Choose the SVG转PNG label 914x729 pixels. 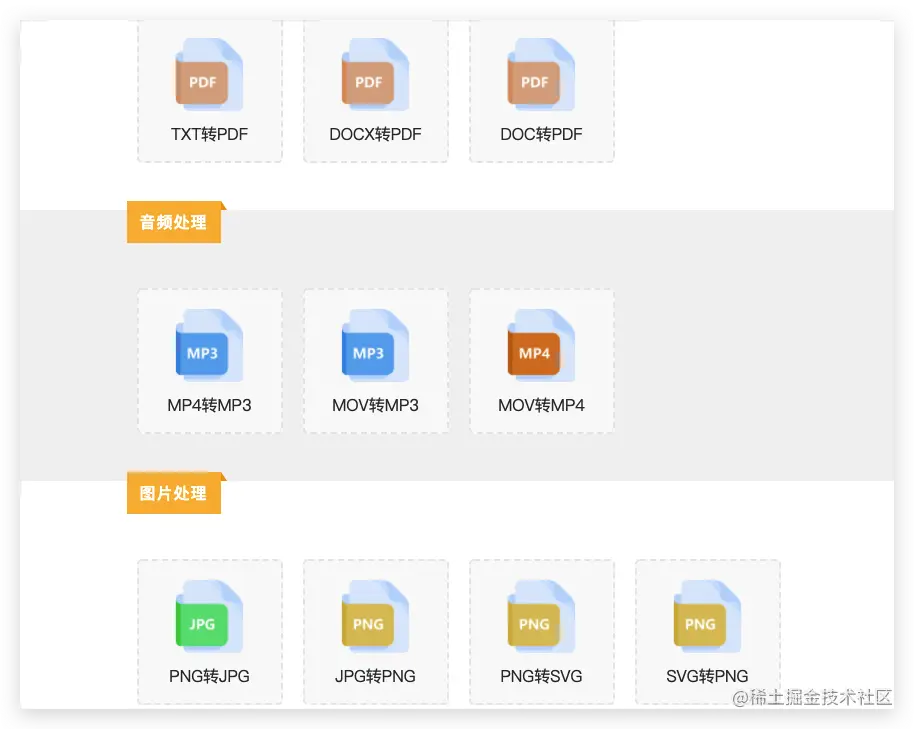coord(707,676)
